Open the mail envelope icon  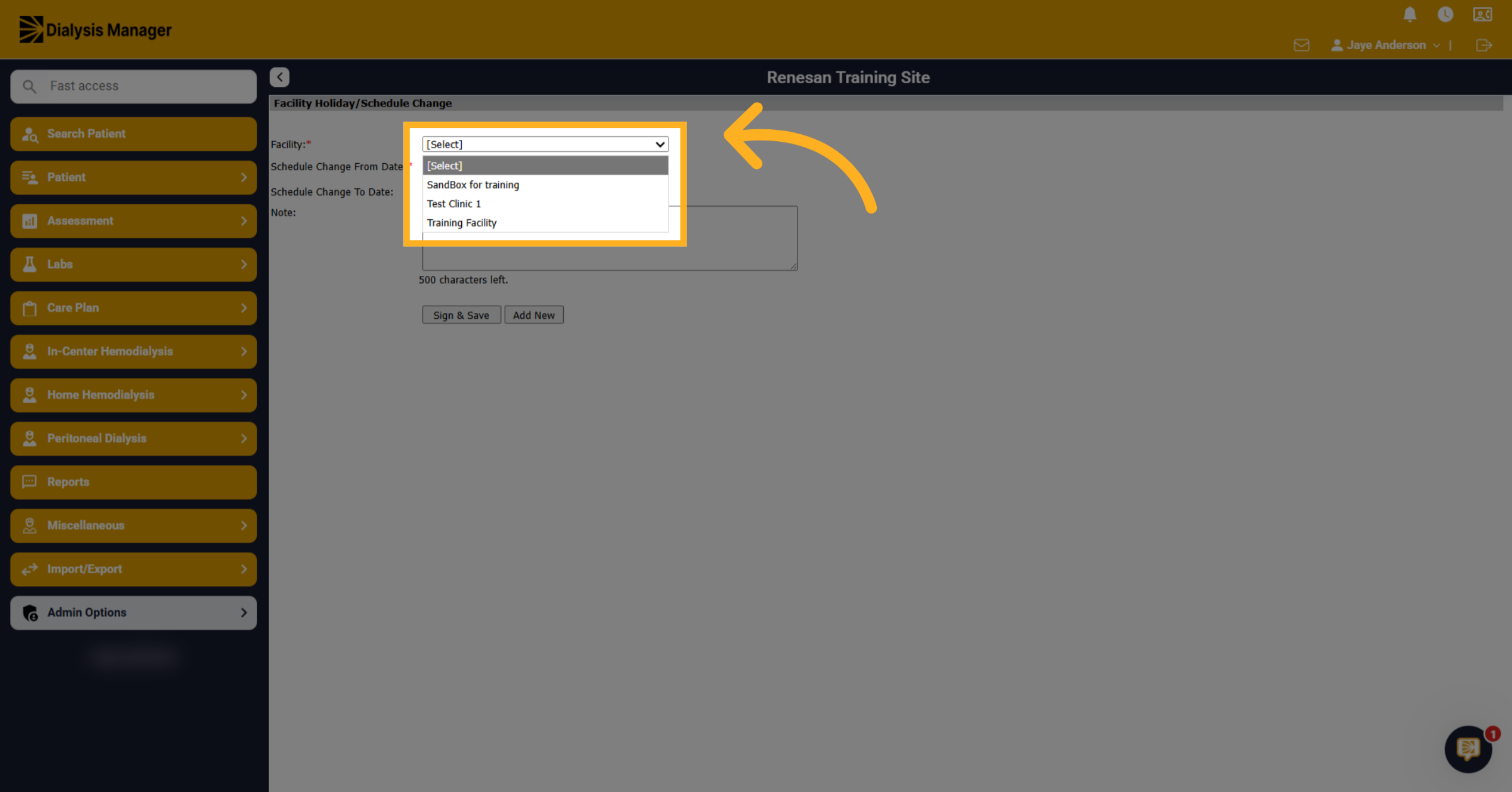tap(1302, 45)
